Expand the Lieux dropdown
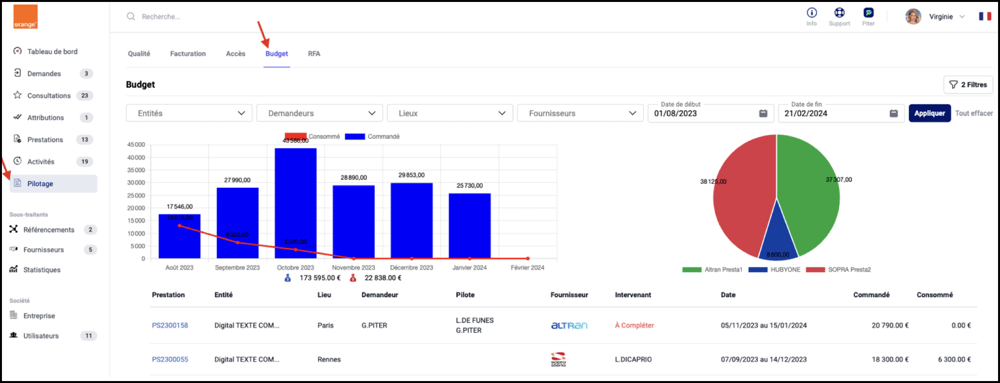This screenshot has width=1000, height=383. pyautogui.click(x=450, y=113)
